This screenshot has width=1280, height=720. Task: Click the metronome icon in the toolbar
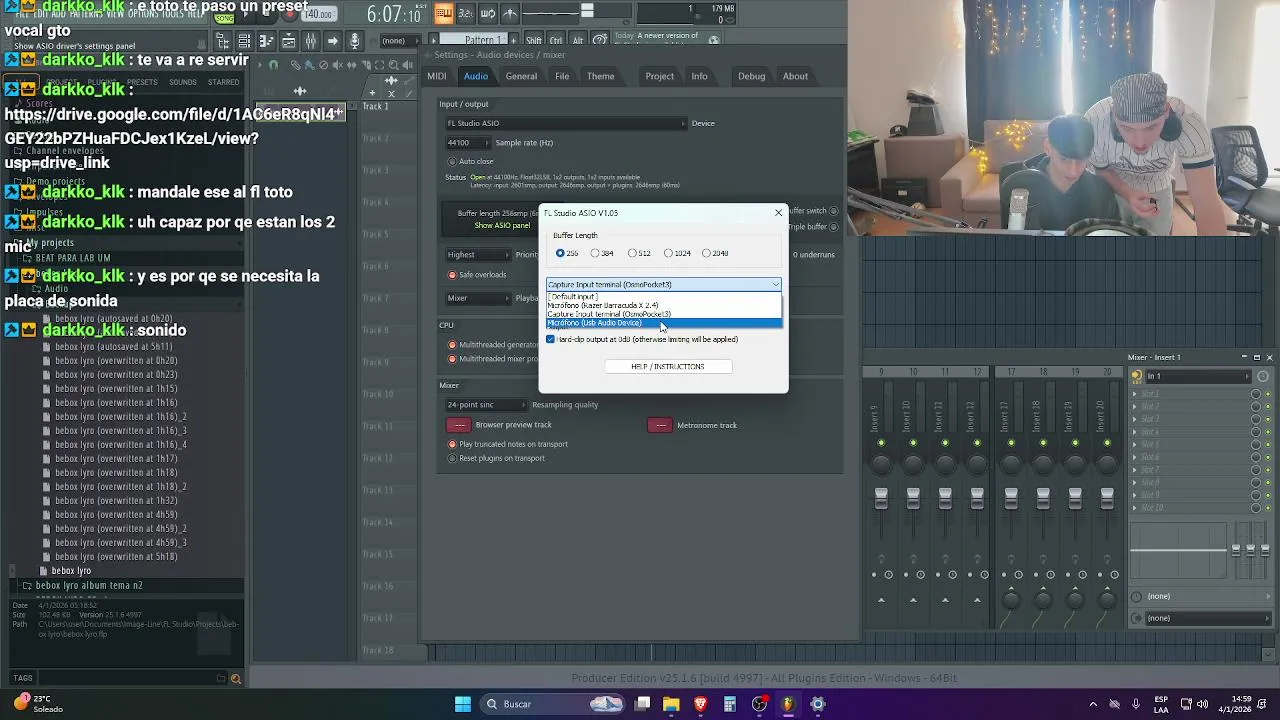coord(510,14)
